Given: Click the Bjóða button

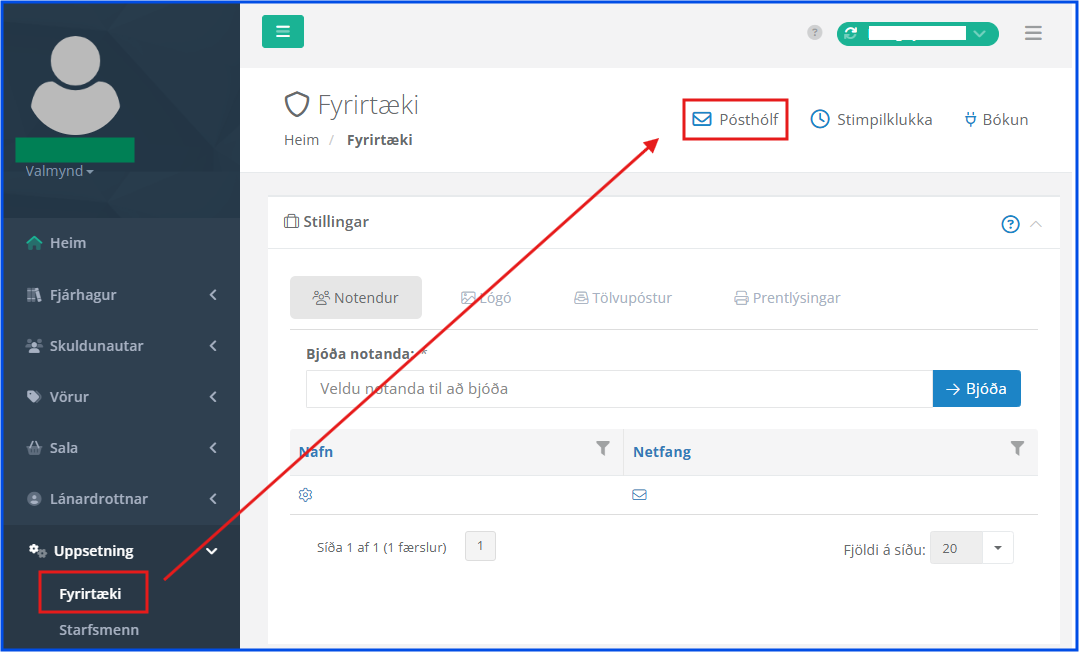Looking at the screenshot, I should tap(976, 389).
